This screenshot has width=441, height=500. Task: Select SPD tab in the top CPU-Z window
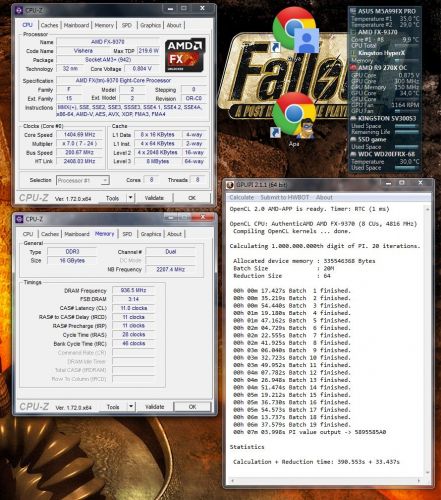point(127,25)
